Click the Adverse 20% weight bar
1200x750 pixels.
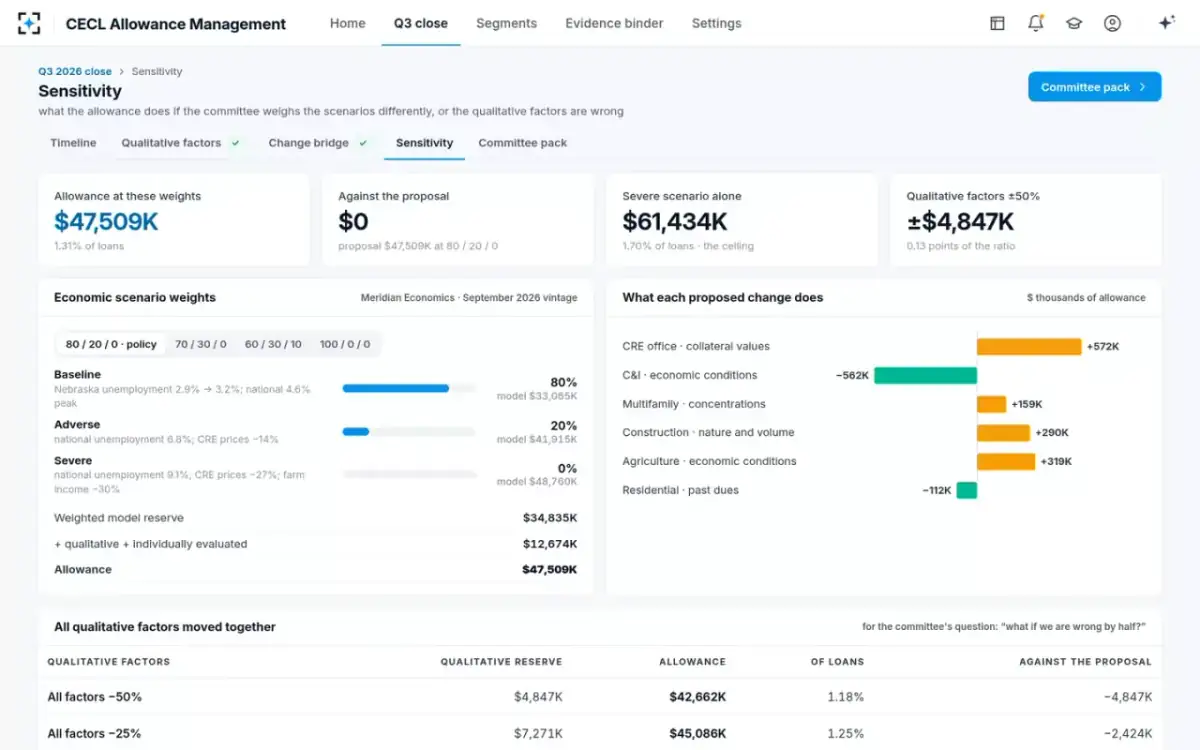click(x=409, y=432)
